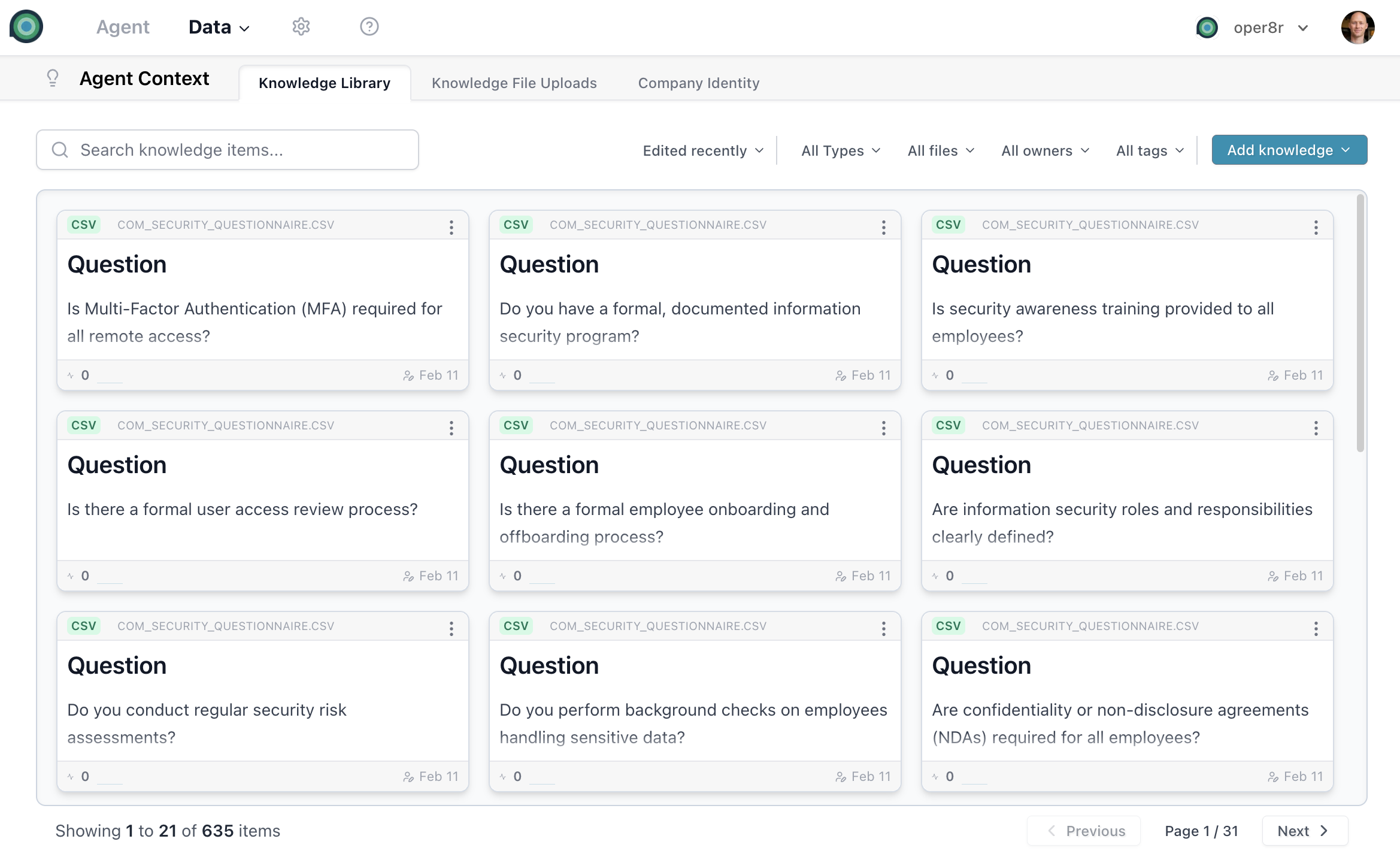Click the user profile avatar picture
Image resolution: width=1400 pixels, height=854 pixels.
pos(1358,27)
